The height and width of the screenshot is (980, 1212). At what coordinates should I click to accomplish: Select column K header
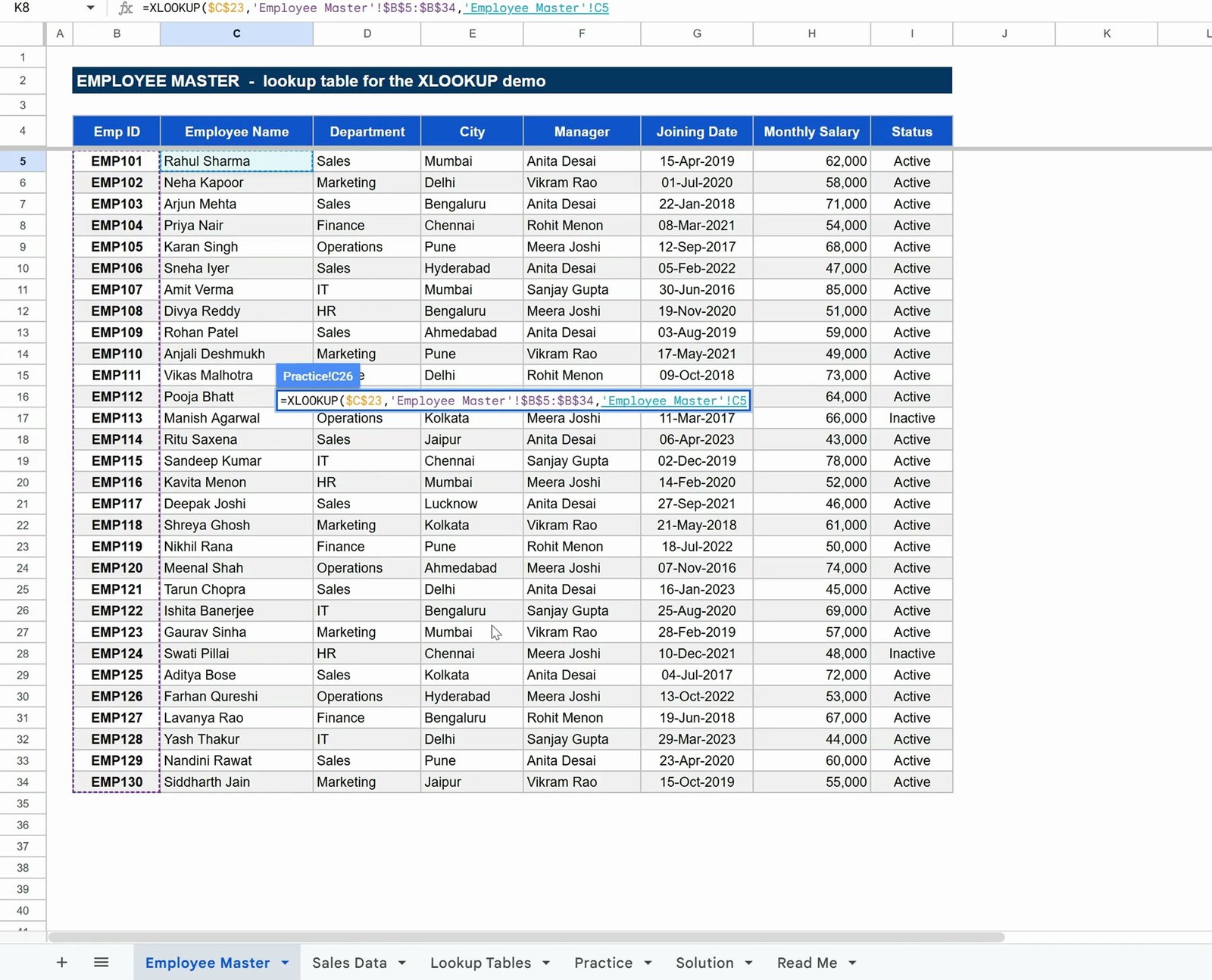(1107, 33)
